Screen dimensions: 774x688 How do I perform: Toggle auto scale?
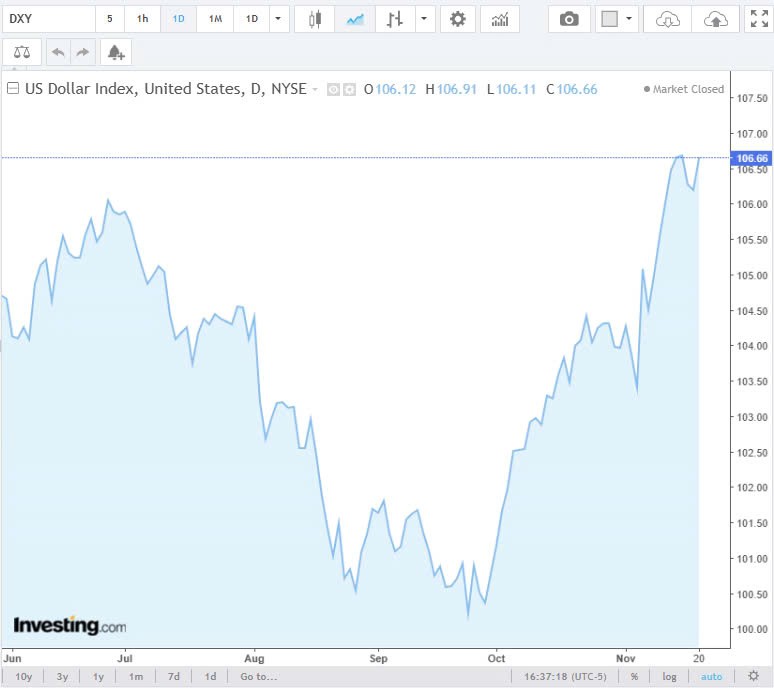point(711,677)
